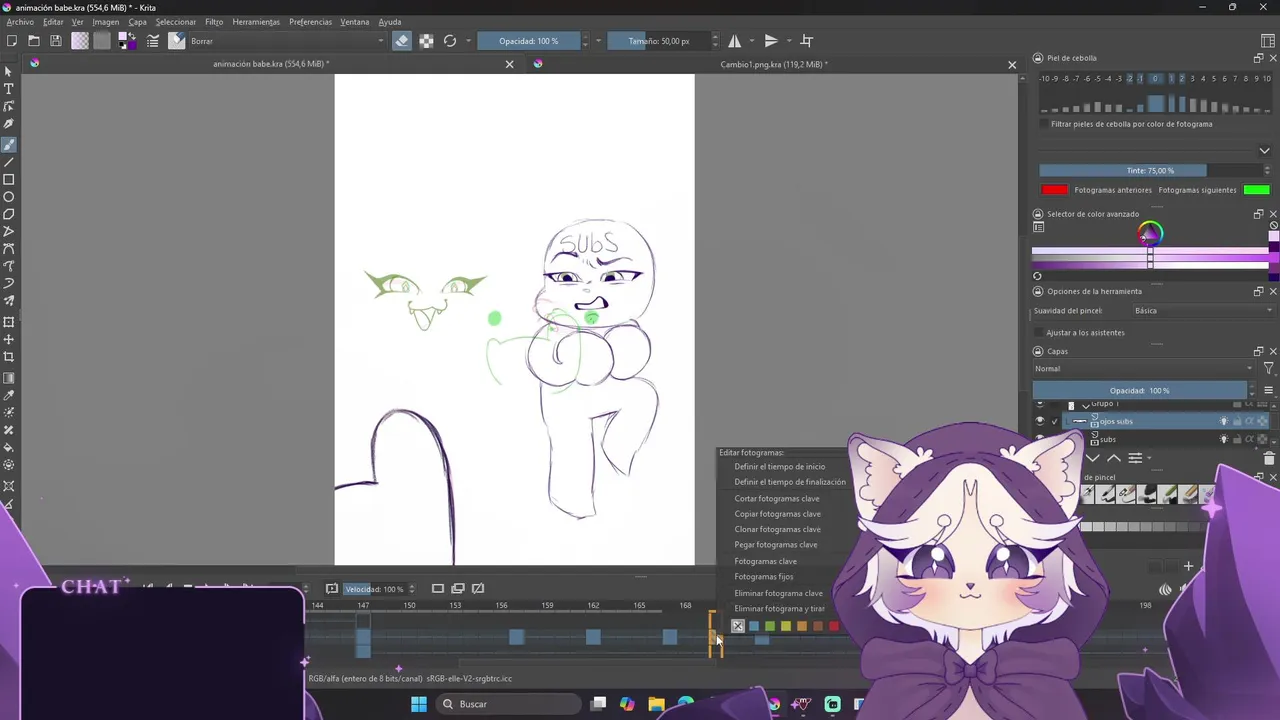
Task: Open Suavidad del pincel Básica dropdown
Action: coord(1203,311)
